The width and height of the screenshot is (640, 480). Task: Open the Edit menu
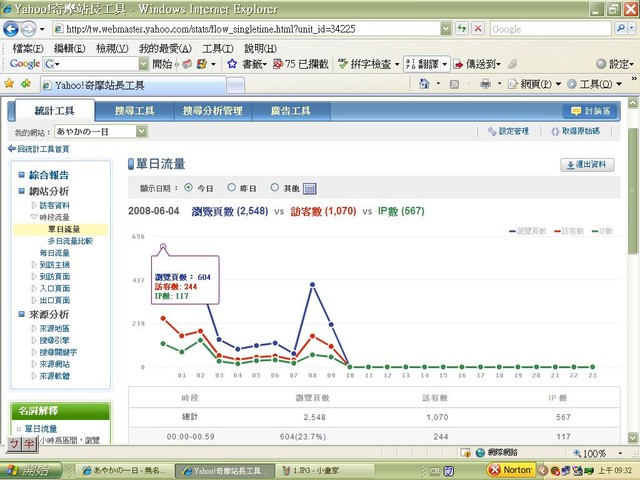click(x=69, y=49)
